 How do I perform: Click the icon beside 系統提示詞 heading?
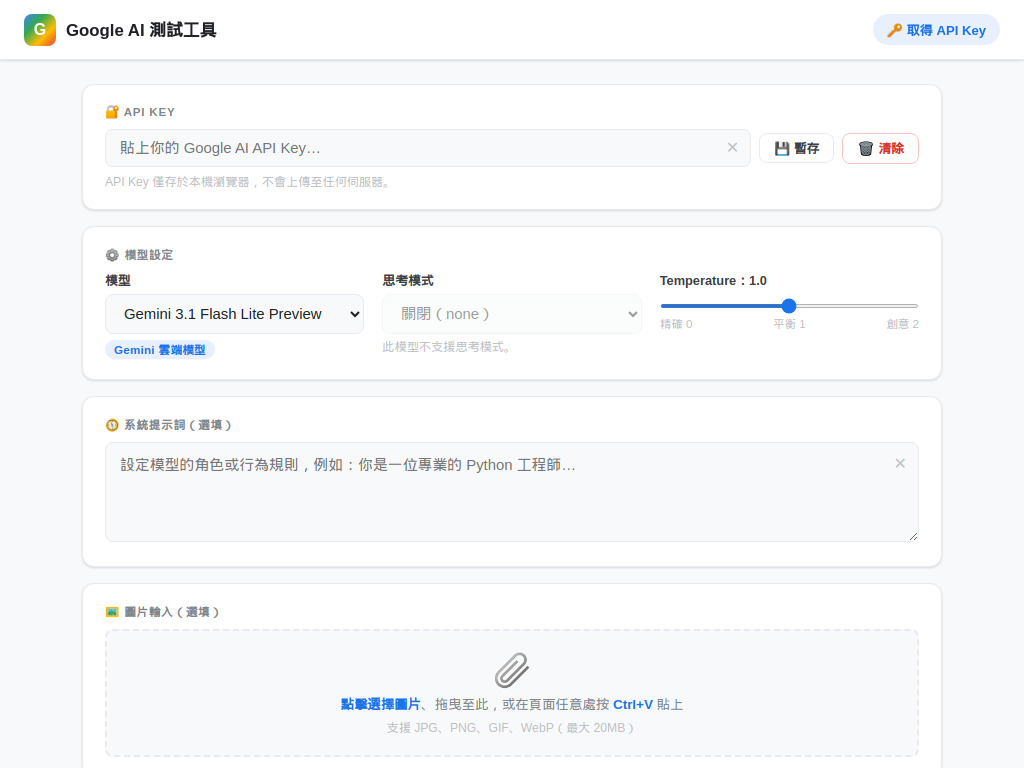click(112, 425)
